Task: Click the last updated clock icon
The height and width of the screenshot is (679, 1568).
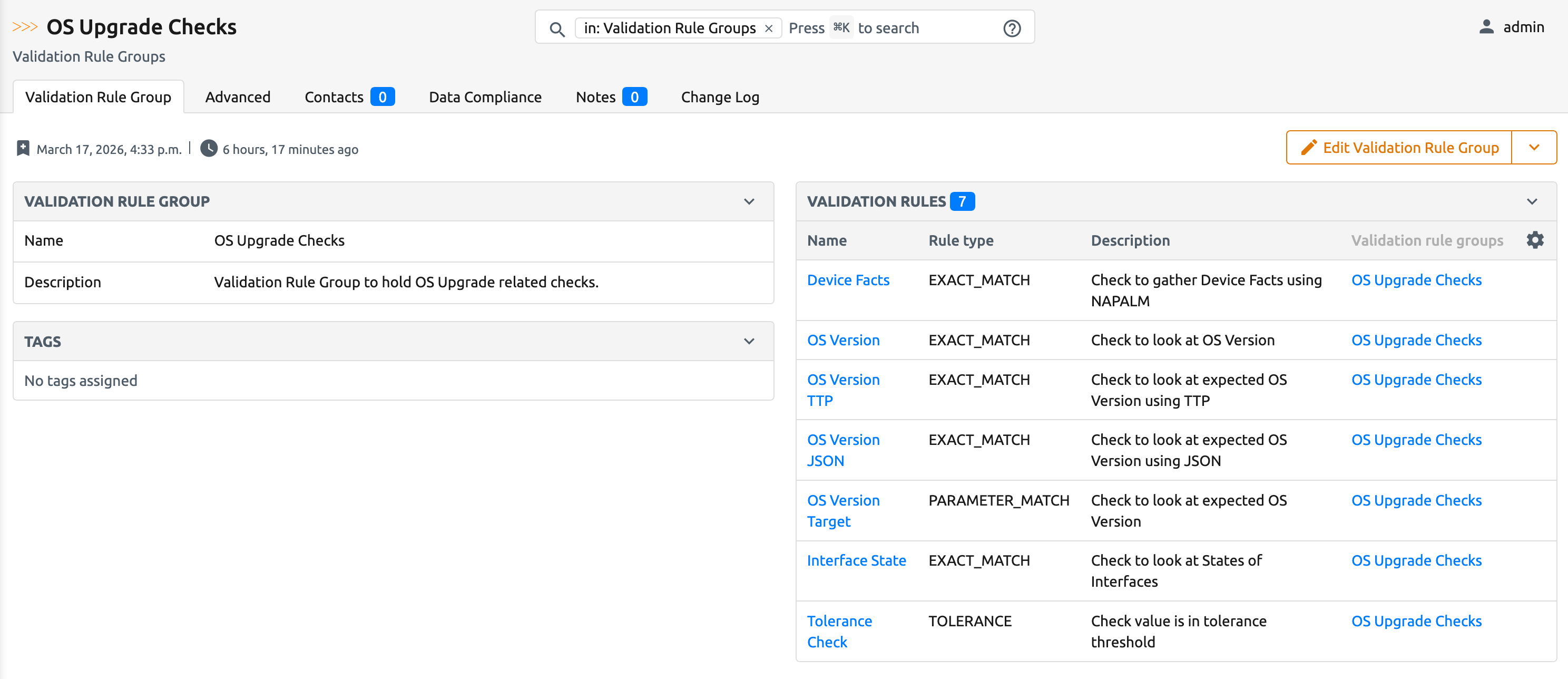Action: pos(209,149)
